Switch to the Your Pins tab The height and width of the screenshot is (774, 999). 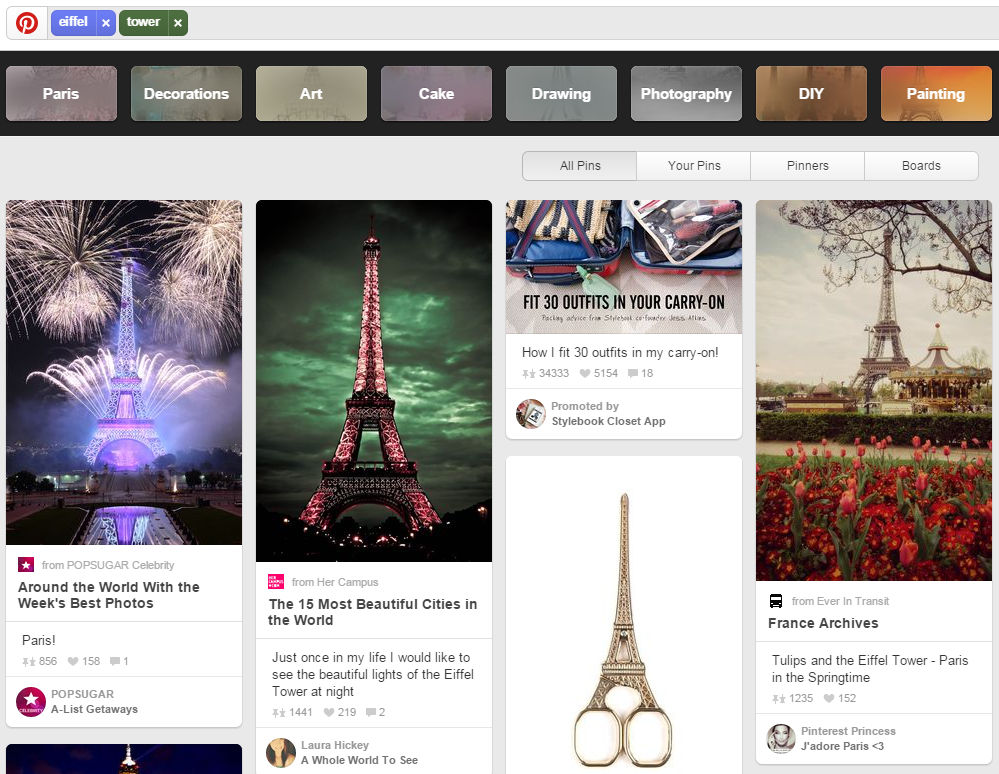click(x=693, y=165)
